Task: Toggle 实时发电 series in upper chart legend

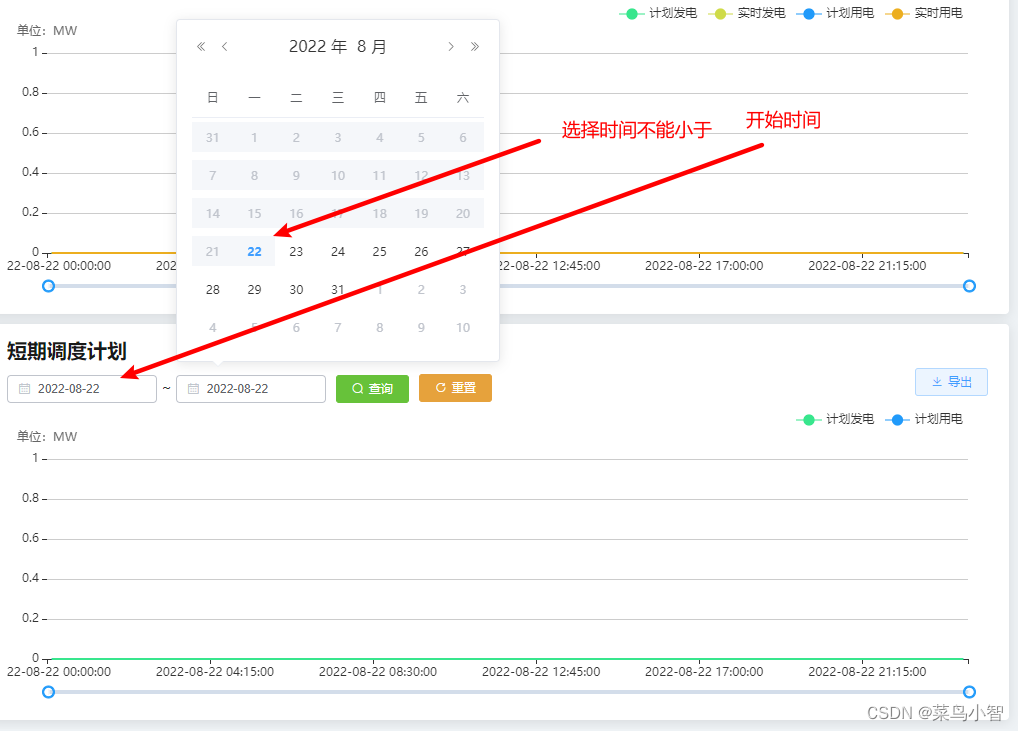Action: click(x=747, y=13)
